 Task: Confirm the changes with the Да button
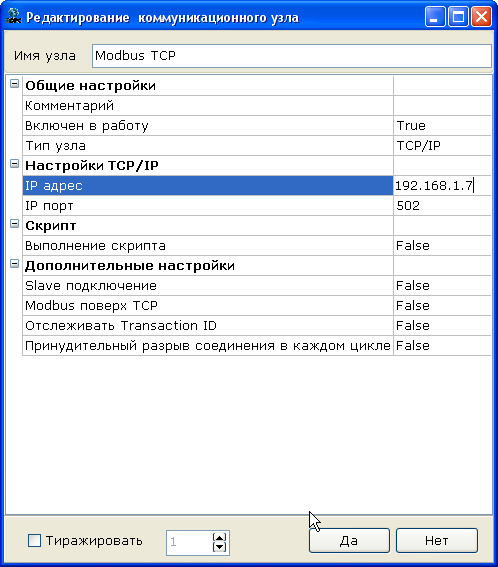[x=349, y=541]
